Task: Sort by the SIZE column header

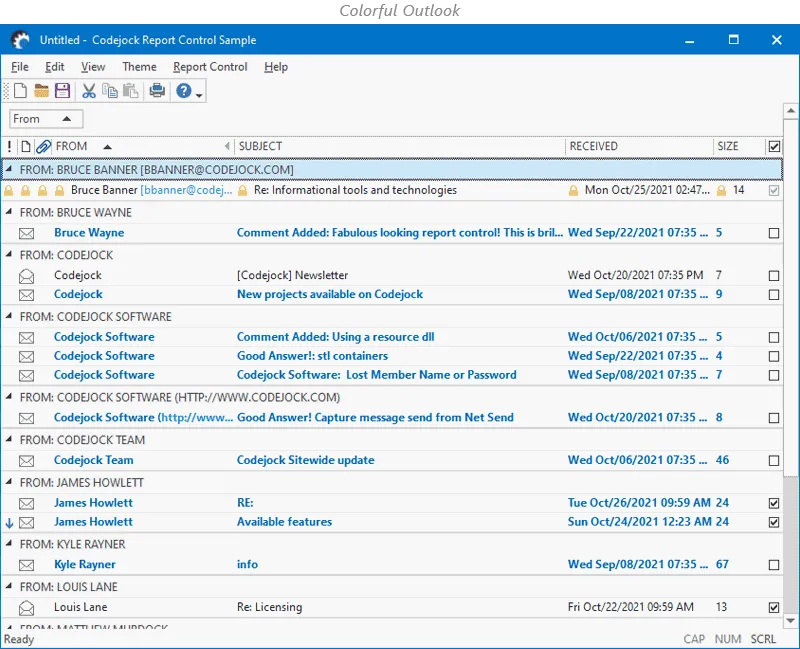Action: [x=738, y=147]
